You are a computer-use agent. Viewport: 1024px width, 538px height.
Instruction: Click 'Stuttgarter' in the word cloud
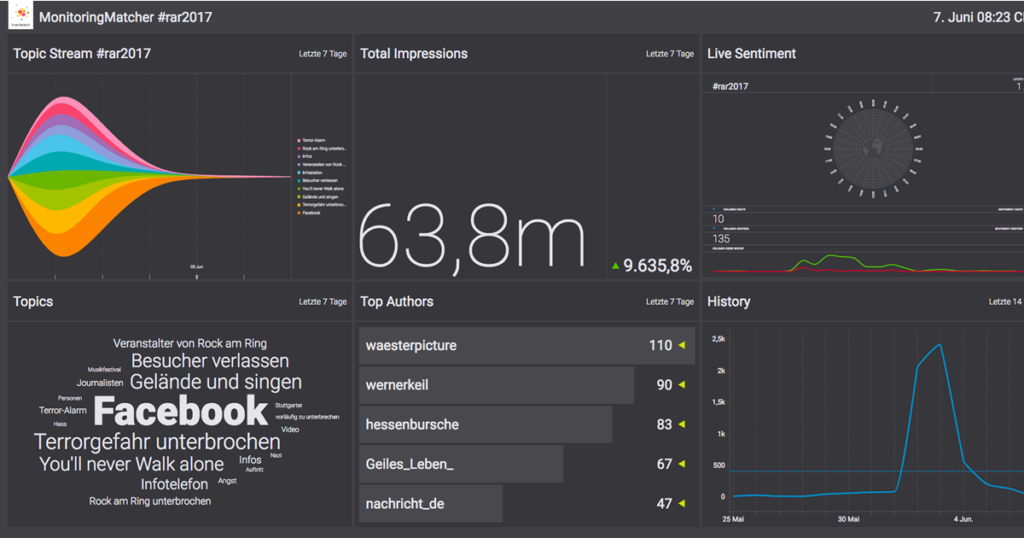coord(289,405)
